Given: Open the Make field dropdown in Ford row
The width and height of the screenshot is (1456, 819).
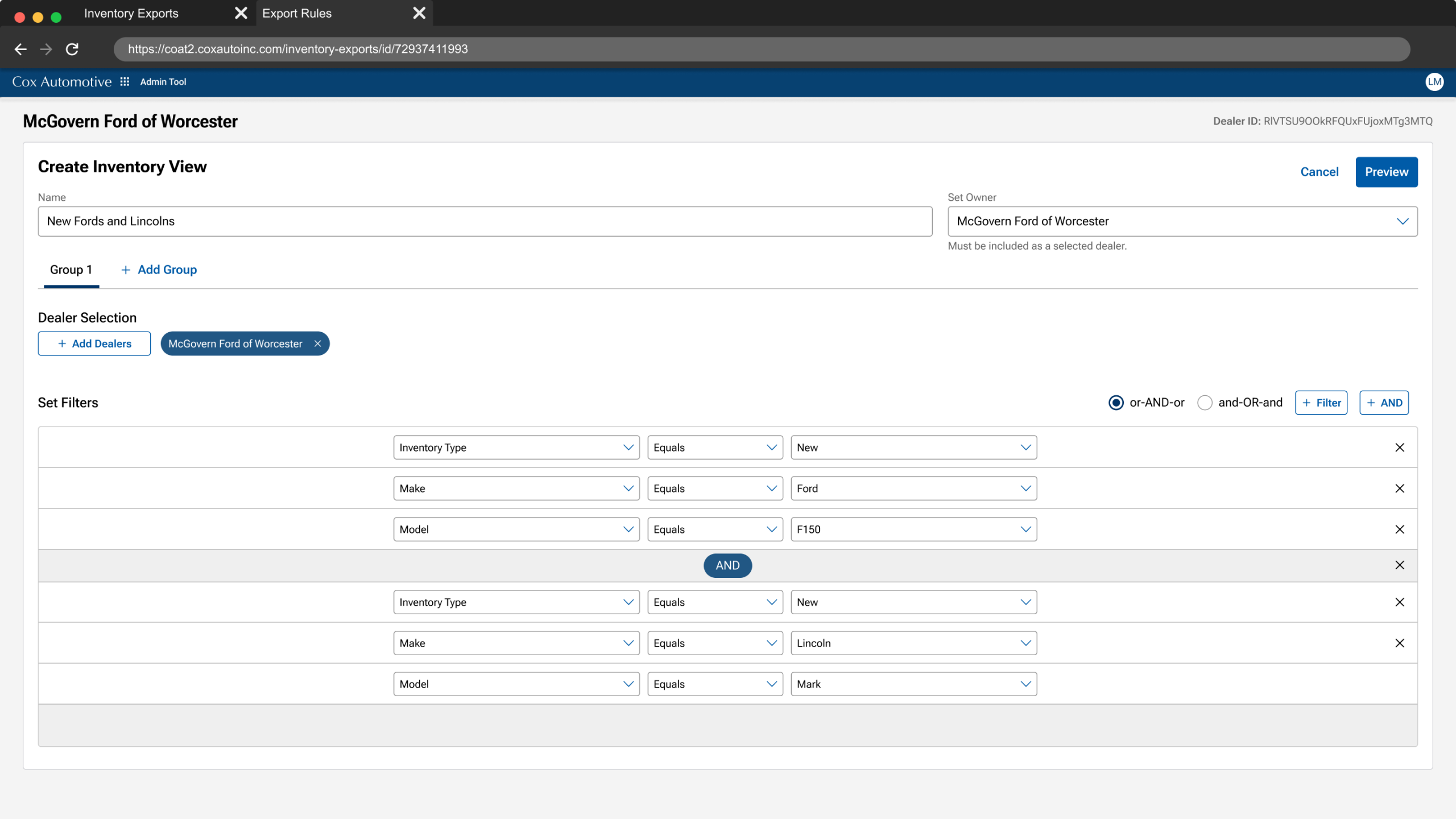Looking at the screenshot, I should tap(516, 489).
